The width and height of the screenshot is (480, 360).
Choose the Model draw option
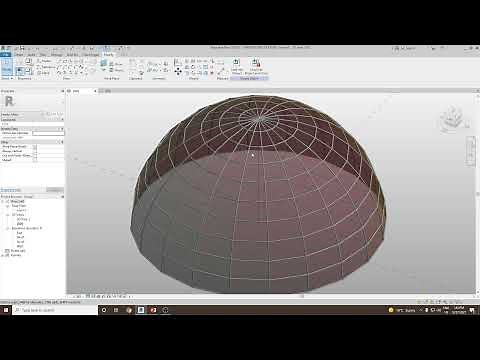(44, 61)
